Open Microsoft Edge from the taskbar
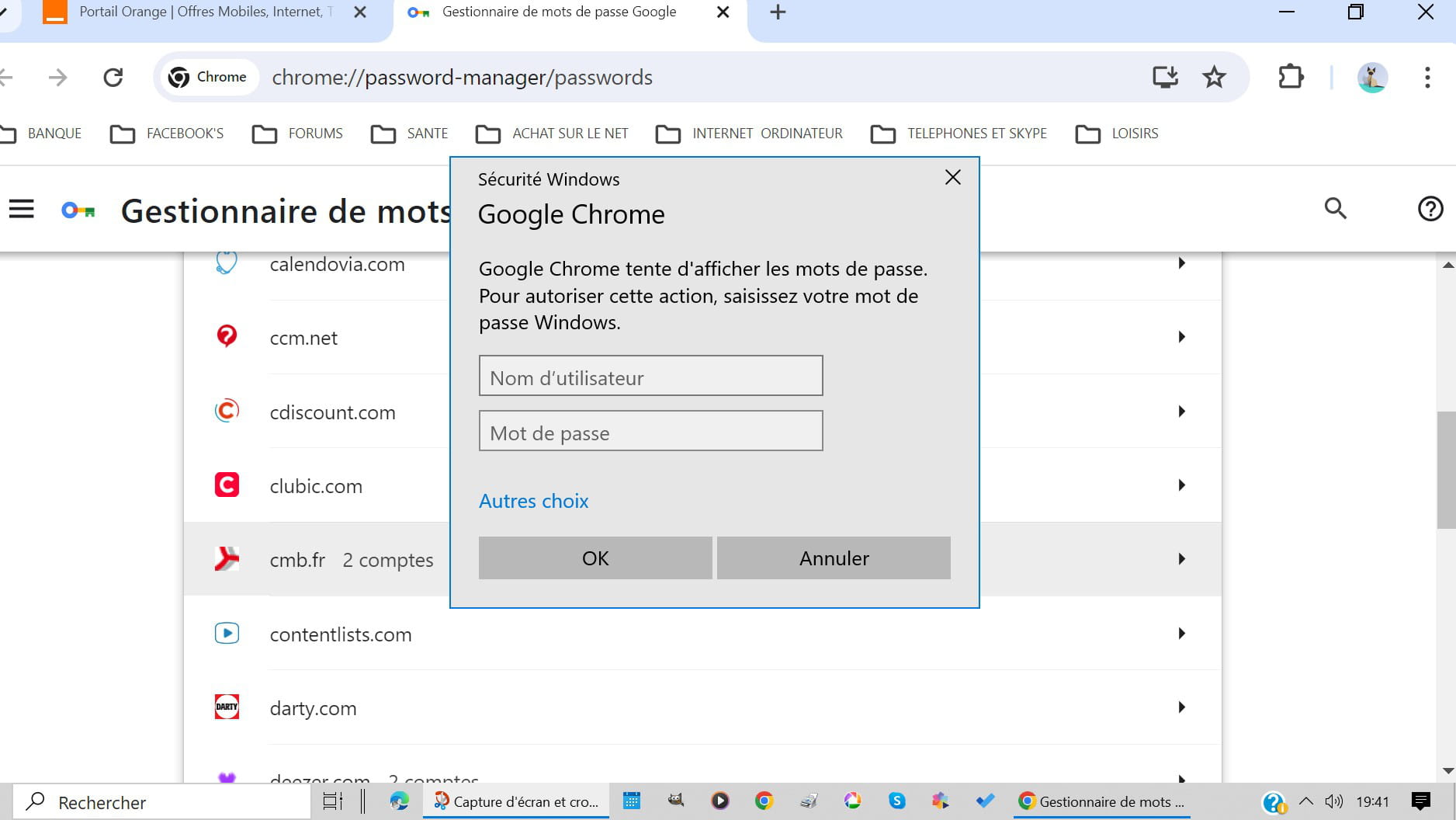 [x=399, y=801]
